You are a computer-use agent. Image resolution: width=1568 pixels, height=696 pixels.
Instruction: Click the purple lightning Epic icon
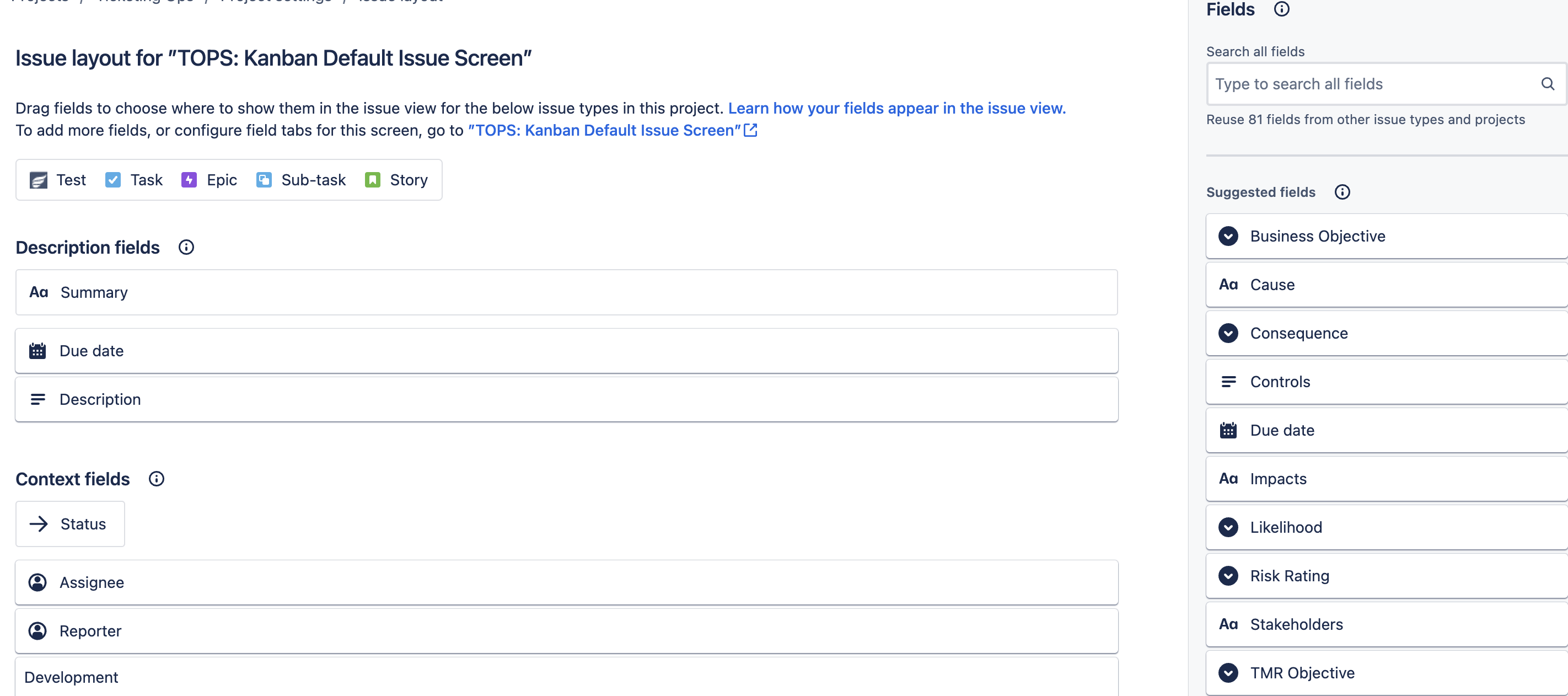coord(189,180)
